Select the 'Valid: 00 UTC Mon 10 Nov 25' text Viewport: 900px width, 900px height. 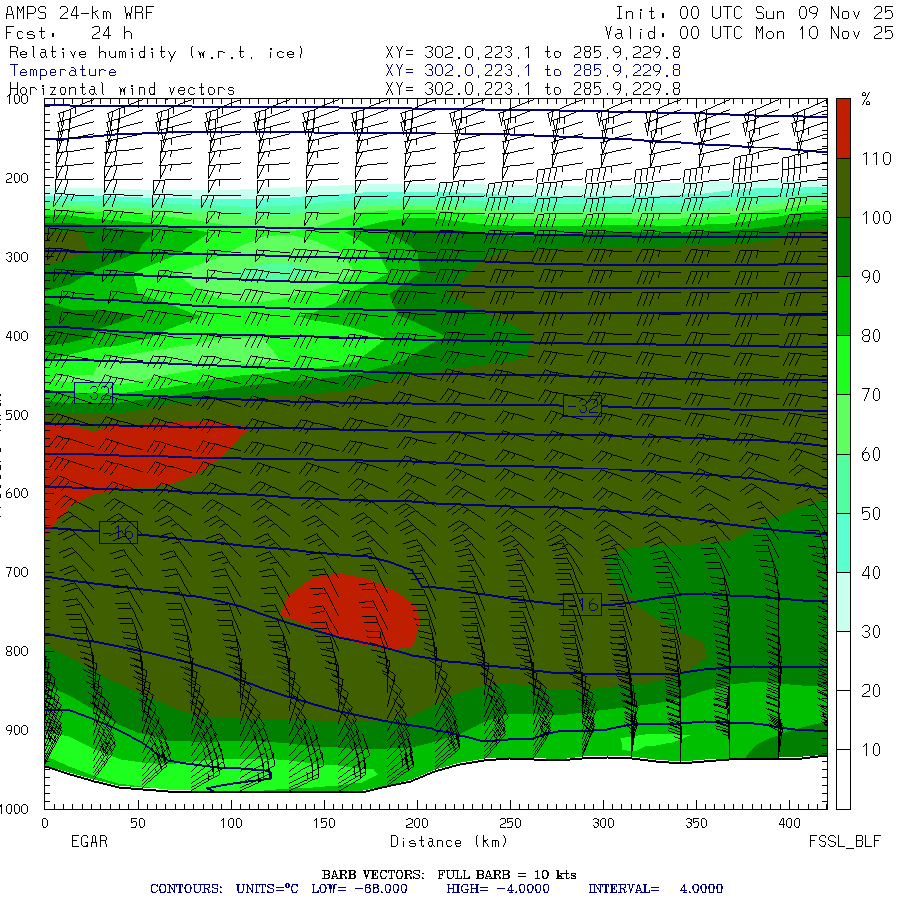click(x=749, y=33)
